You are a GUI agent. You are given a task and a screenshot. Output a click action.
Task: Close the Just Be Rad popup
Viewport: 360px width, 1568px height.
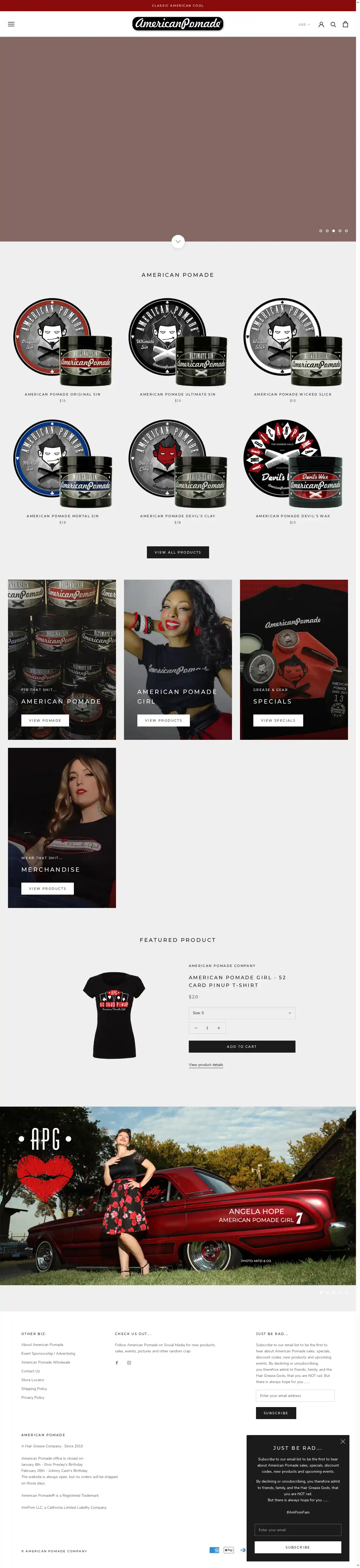(342, 1441)
